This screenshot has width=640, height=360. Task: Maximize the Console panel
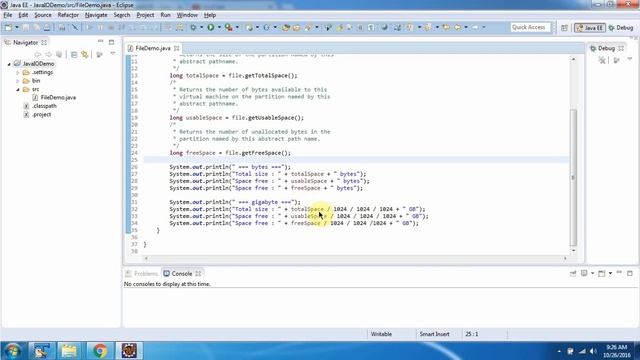click(x=630, y=273)
